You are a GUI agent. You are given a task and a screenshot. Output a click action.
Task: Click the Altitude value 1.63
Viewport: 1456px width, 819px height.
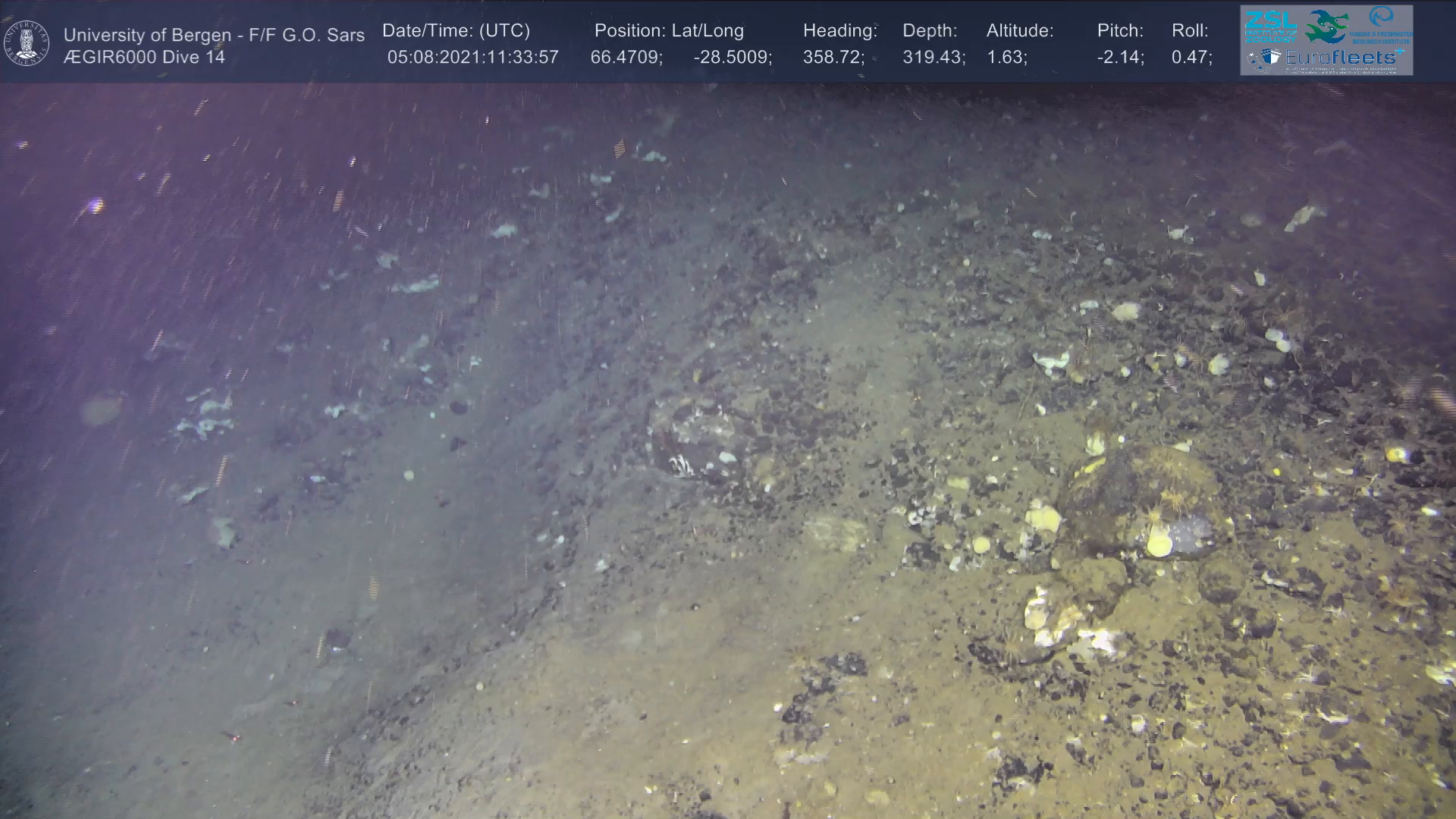click(x=1006, y=58)
